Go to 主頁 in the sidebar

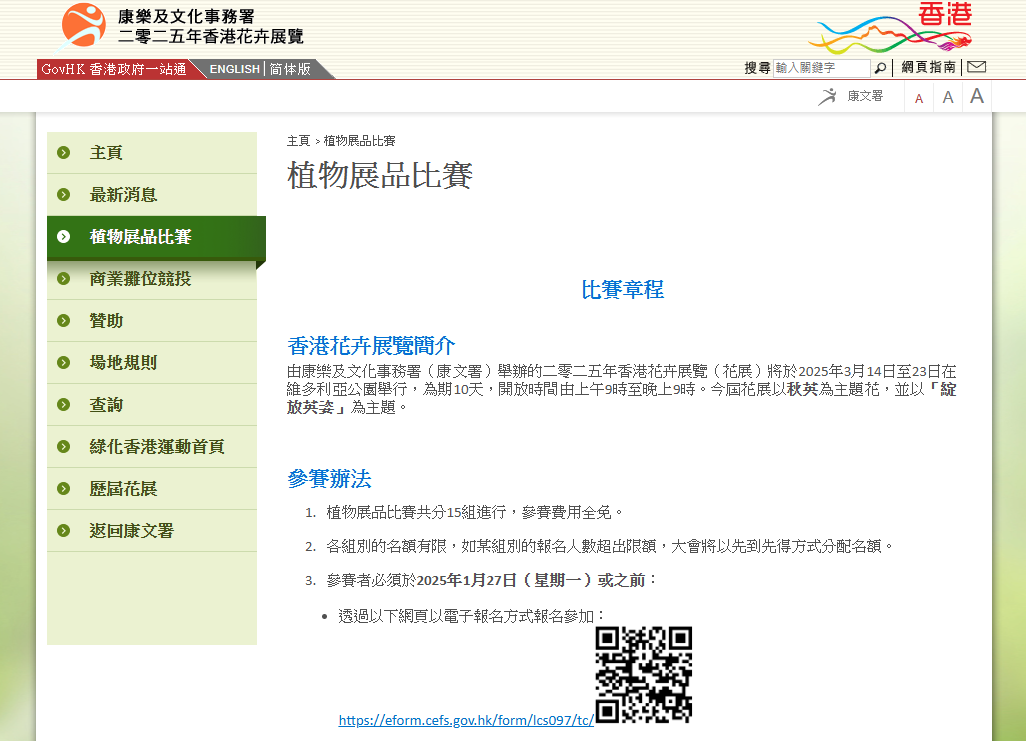[106, 153]
